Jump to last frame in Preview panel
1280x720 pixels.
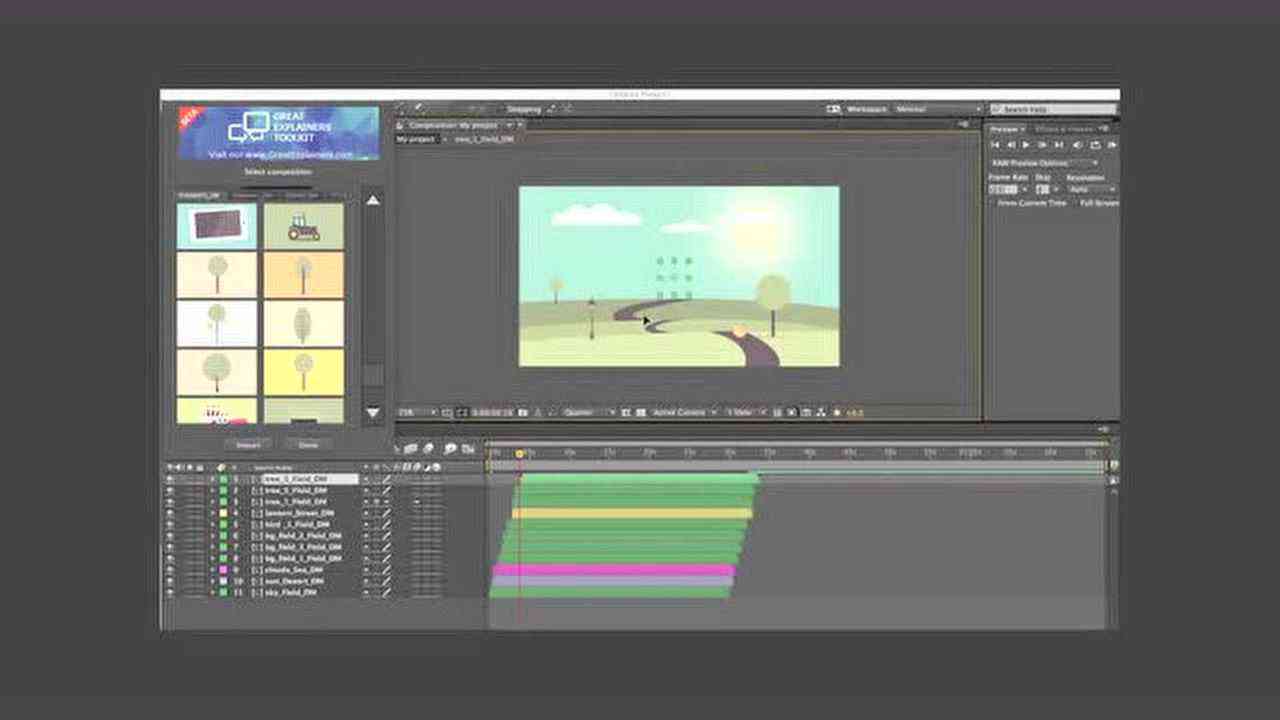click(x=1058, y=145)
